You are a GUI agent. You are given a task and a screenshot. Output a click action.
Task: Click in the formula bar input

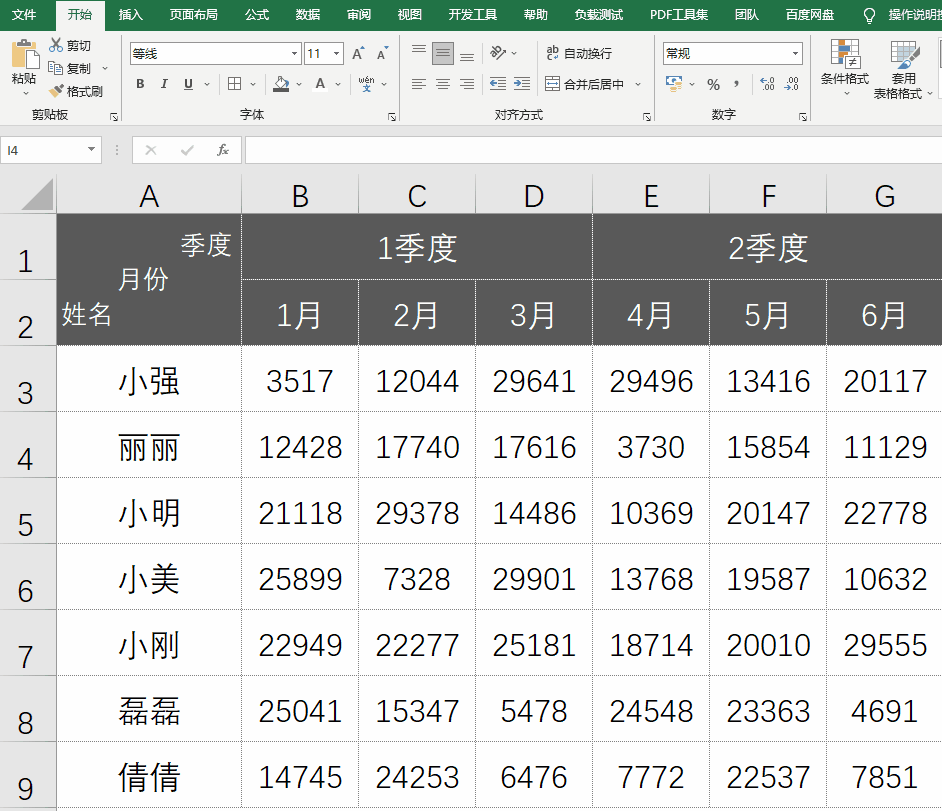pyautogui.click(x=594, y=150)
